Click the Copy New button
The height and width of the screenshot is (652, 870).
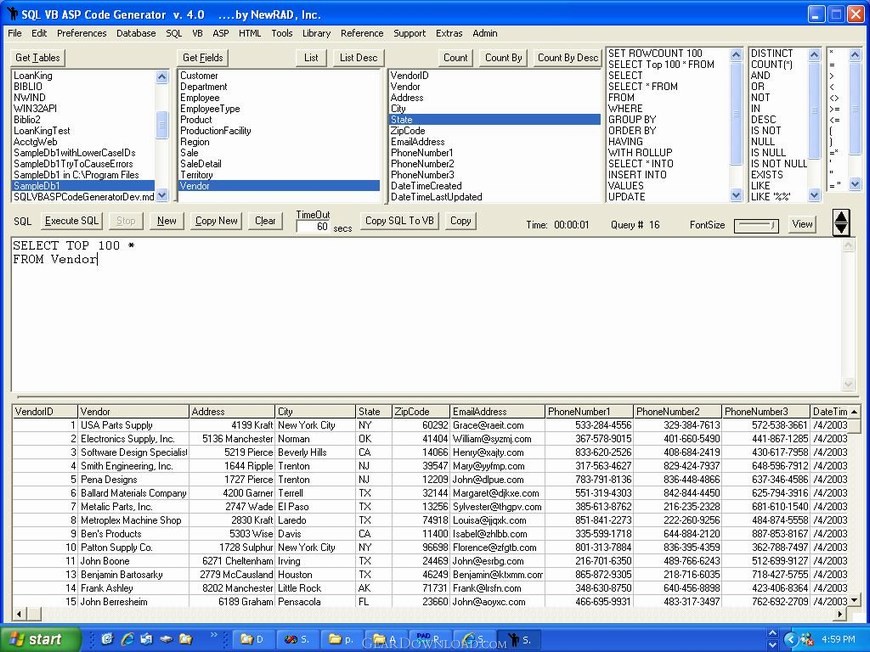pyautogui.click(x=216, y=221)
